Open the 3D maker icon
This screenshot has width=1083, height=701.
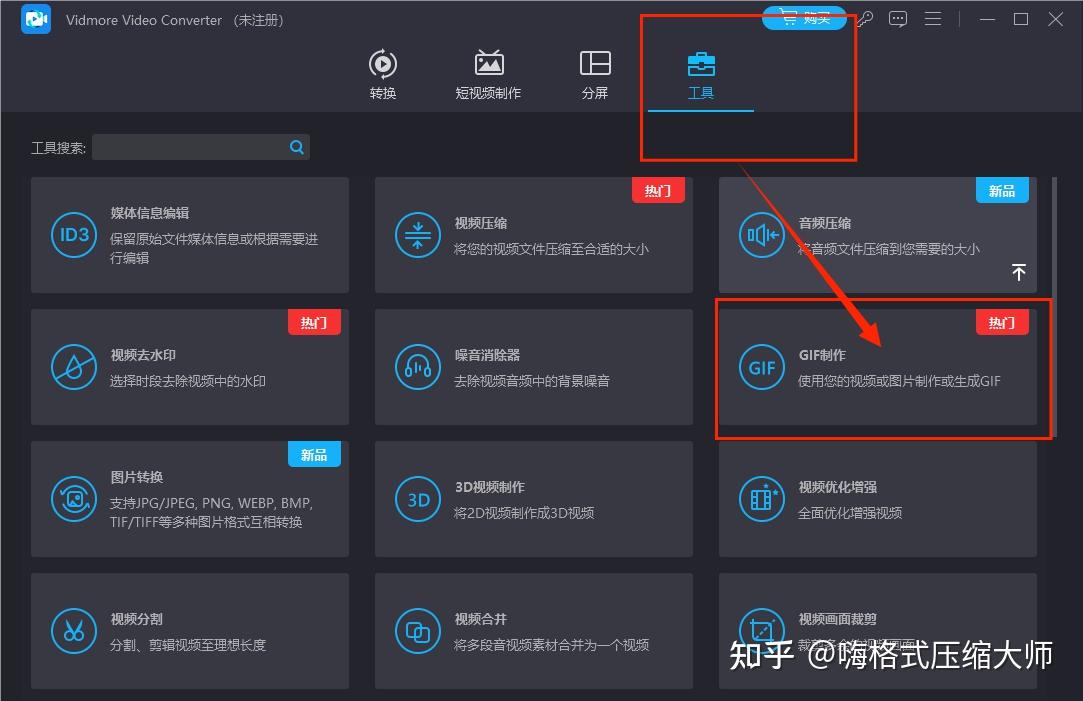(x=418, y=499)
